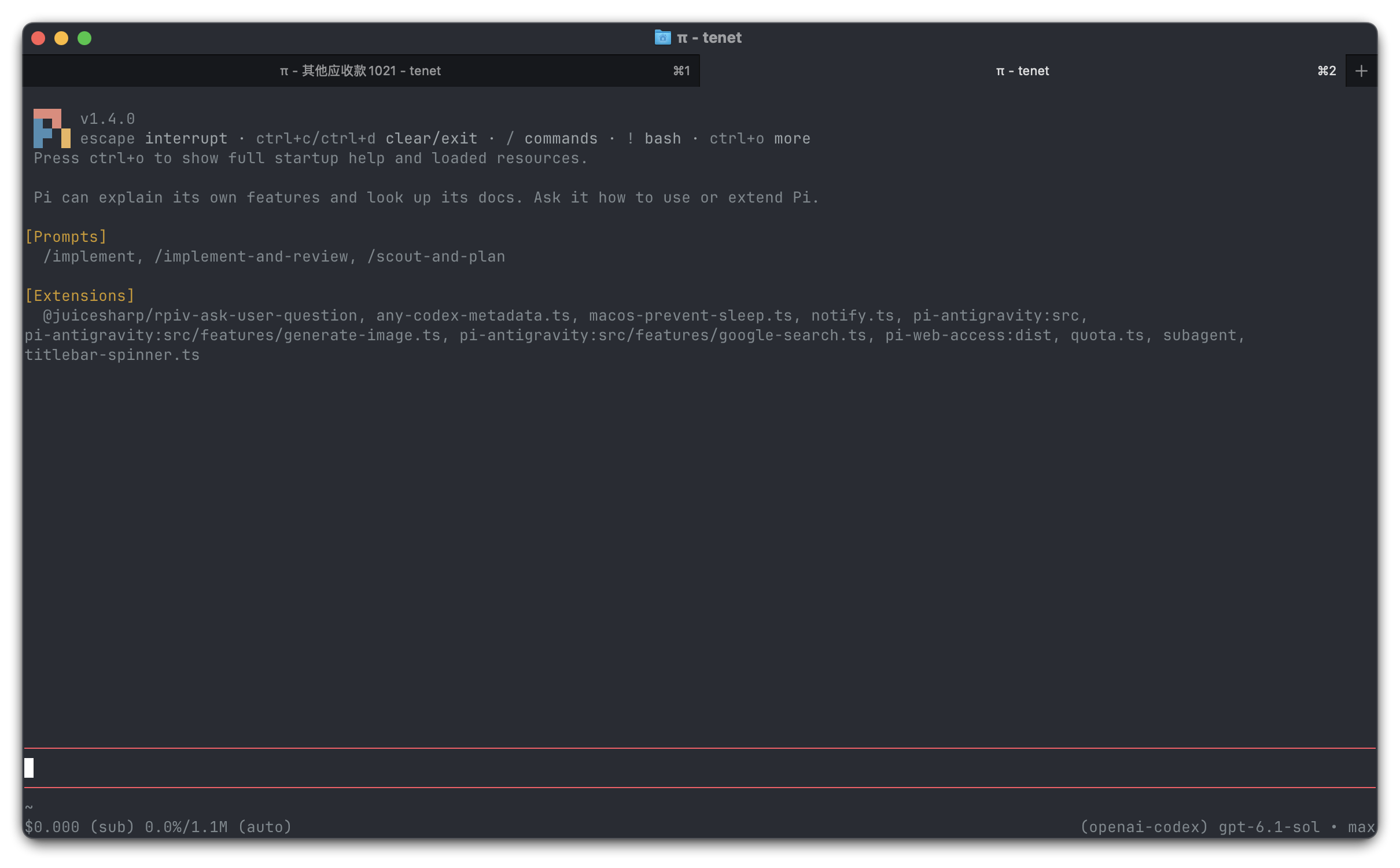Click 'titlebar-spinner.ts' extension text
The image size is (1400, 868).
pos(112,355)
